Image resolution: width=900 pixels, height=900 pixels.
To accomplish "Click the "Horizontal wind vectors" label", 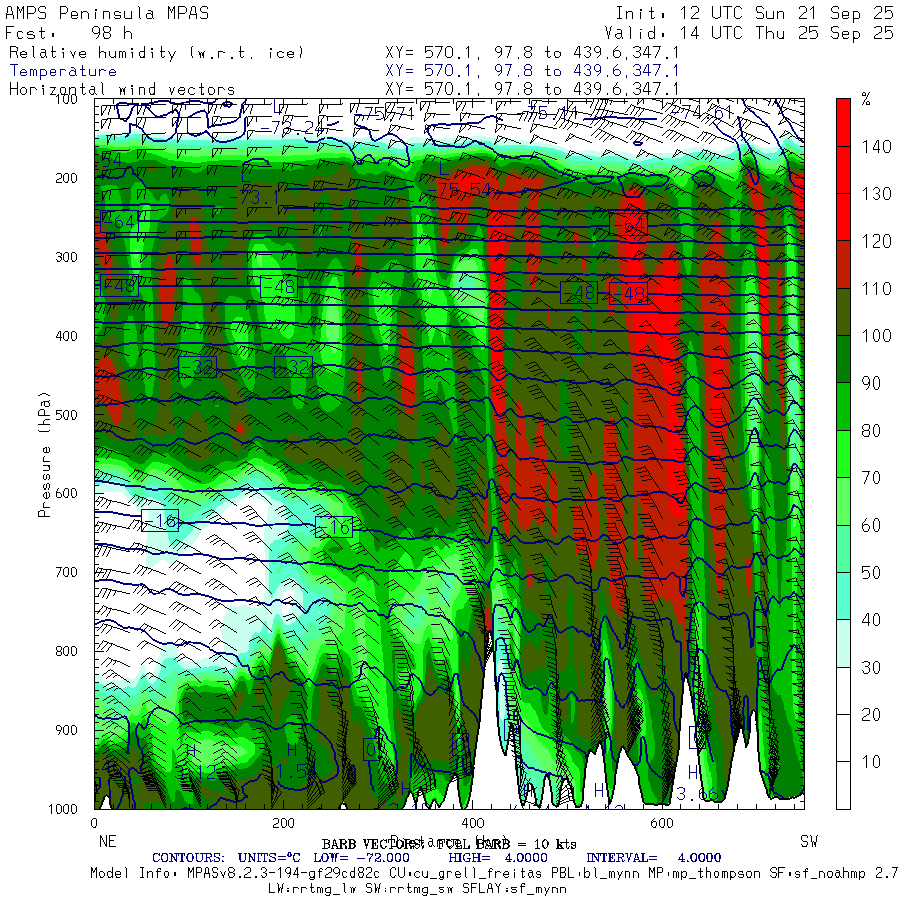I will pyautogui.click(x=122, y=90).
